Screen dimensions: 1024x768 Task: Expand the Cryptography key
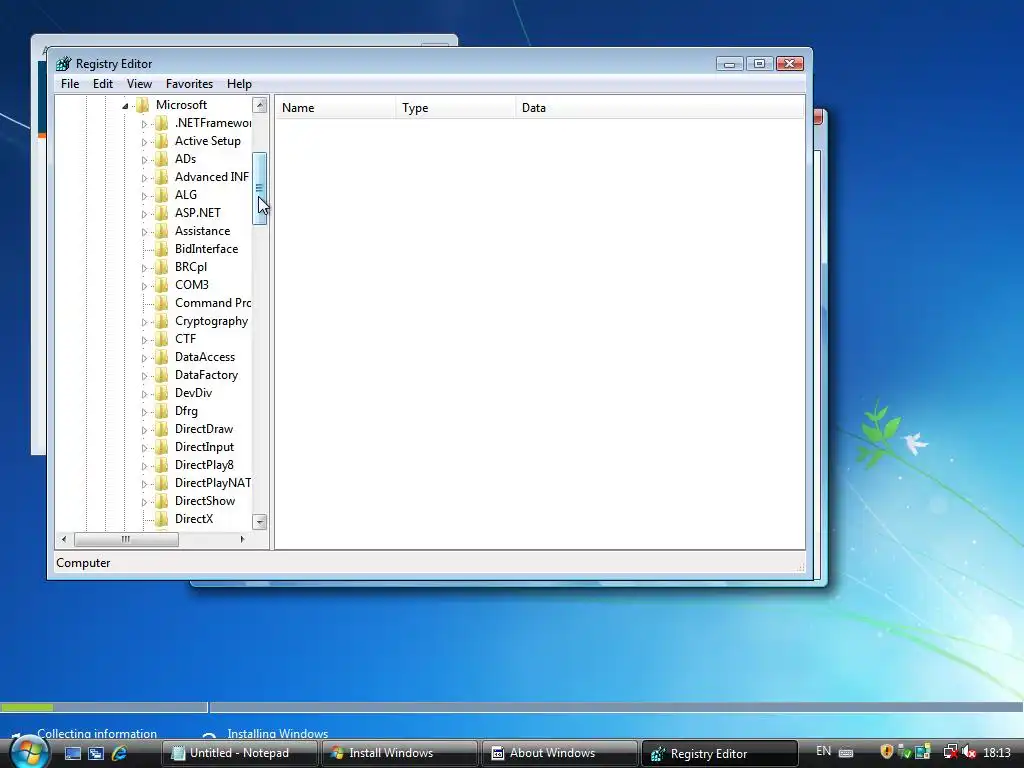(x=144, y=322)
